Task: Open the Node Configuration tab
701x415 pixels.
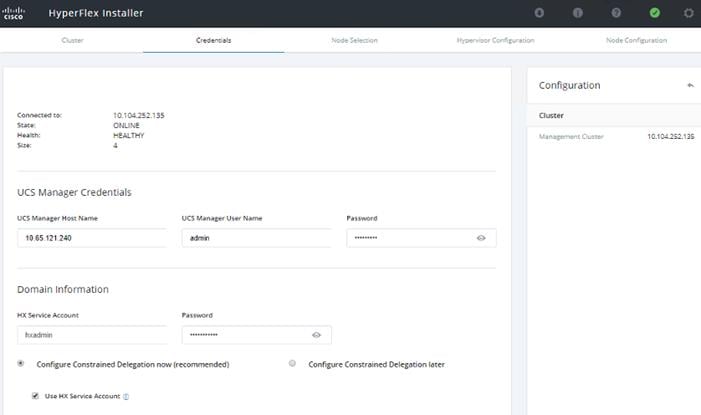Action: [636, 40]
